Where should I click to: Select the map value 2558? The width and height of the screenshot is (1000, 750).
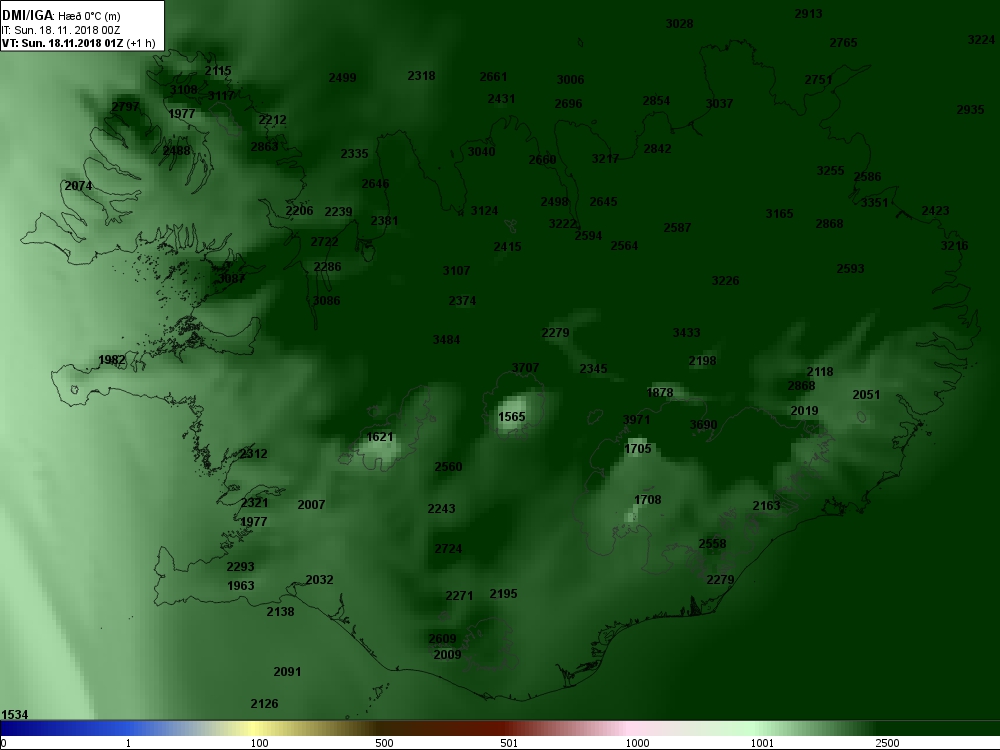pos(712,544)
